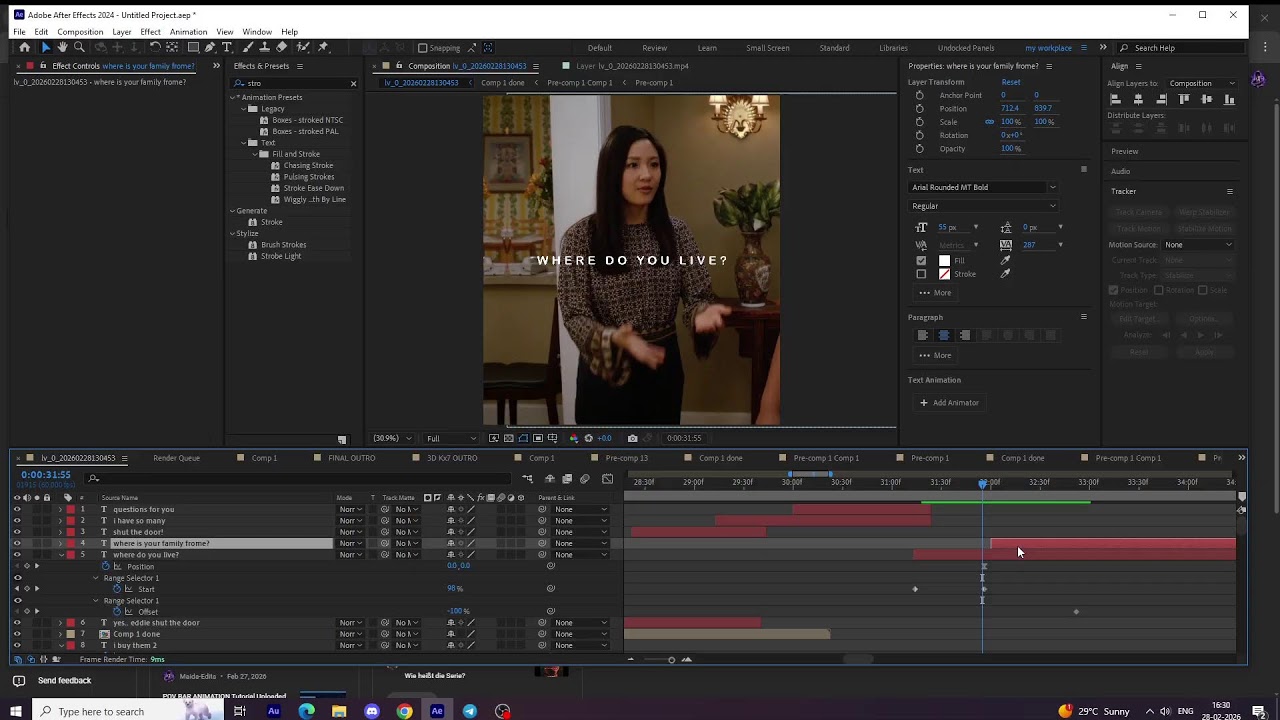1280x720 pixels.
Task: Open the Full resolution dropdown
Action: coord(451,438)
